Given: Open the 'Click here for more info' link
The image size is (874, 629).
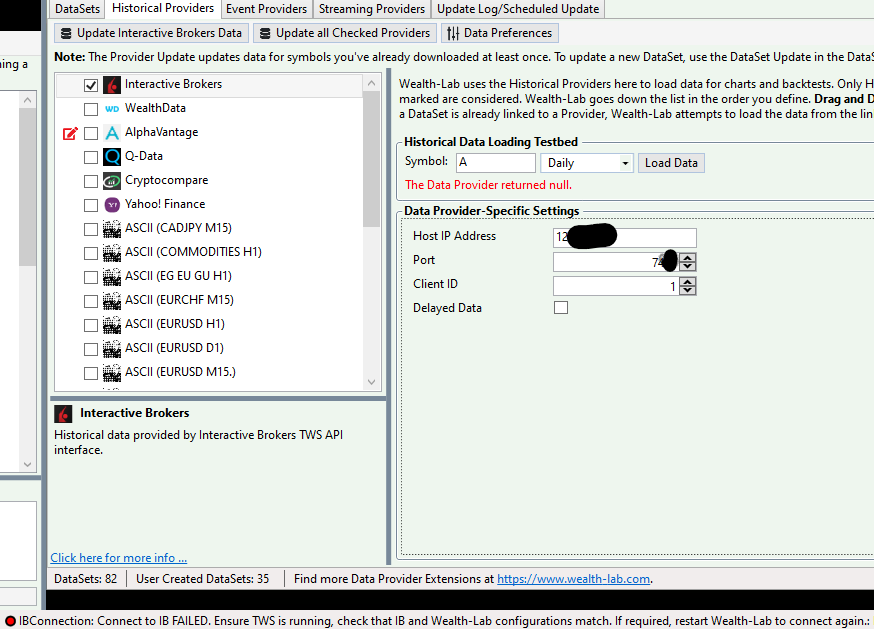Looking at the screenshot, I should (x=119, y=558).
